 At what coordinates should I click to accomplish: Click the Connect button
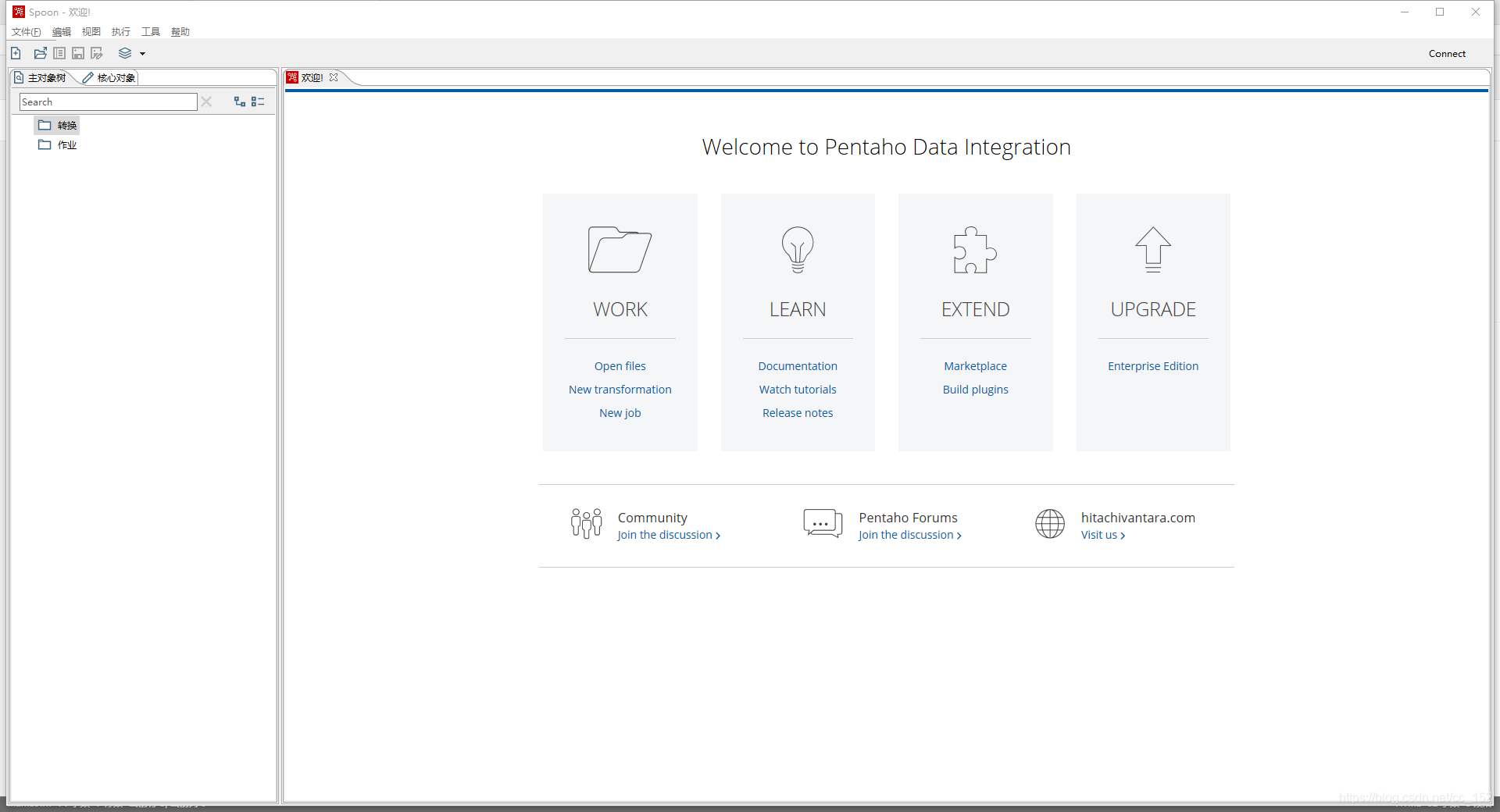[1447, 53]
